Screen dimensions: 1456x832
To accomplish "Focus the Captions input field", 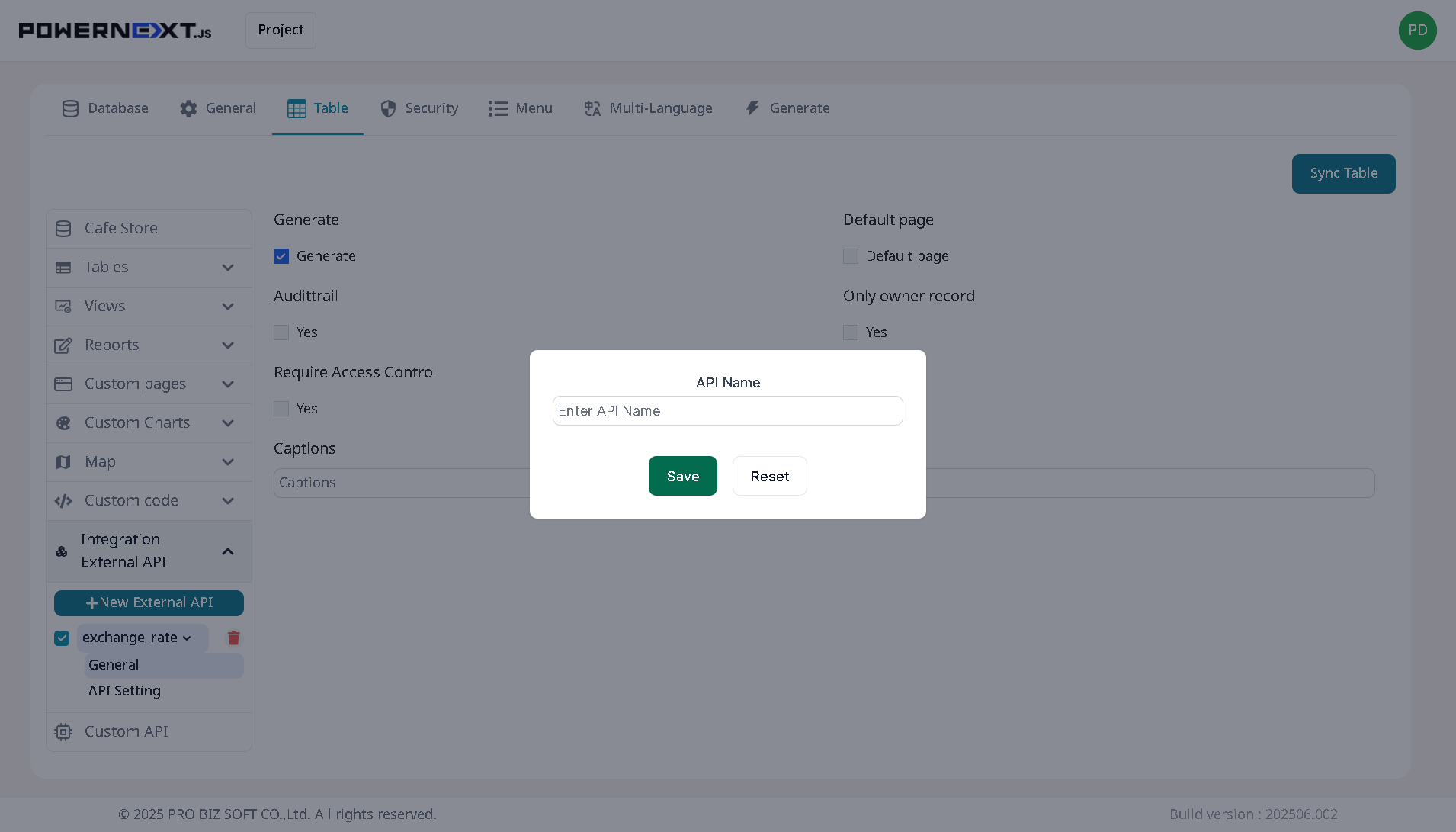I will (824, 483).
